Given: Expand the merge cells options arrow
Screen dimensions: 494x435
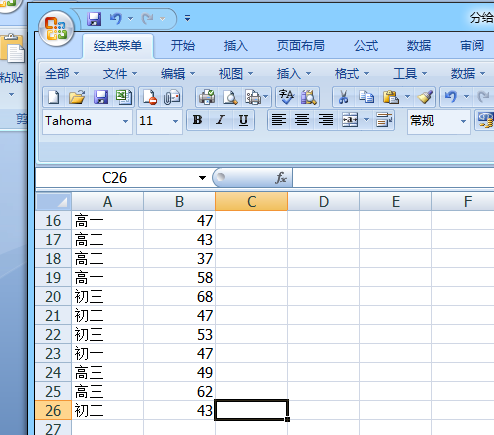Looking at the screenshot, I should point(366,120).
